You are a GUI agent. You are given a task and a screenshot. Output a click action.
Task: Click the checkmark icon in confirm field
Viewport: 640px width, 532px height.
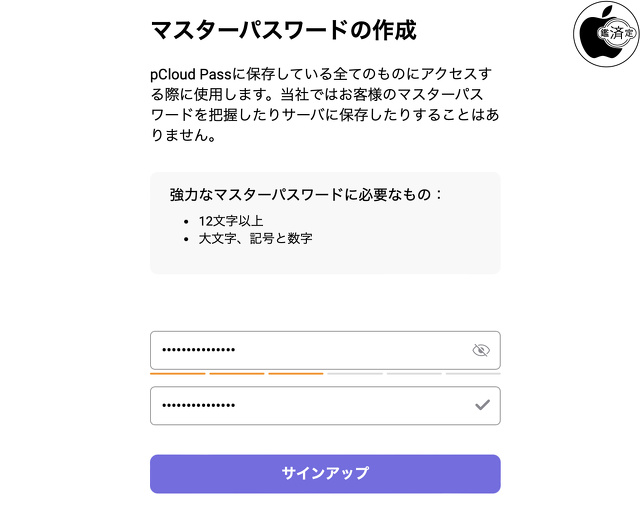[482, 405]
